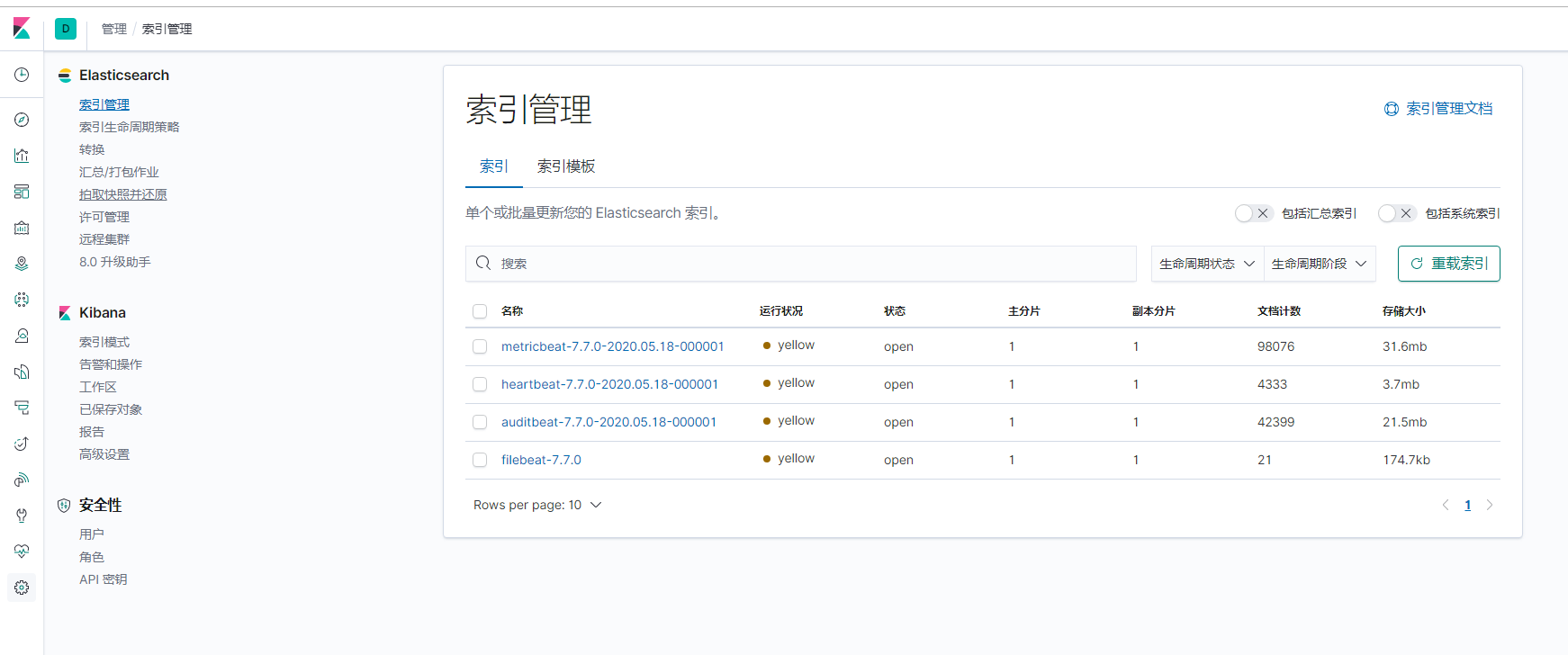This screenshot has height=655, width=1568.
Task: Click the 管理 breadcrumb link
Action: click(x=114, y=29)
